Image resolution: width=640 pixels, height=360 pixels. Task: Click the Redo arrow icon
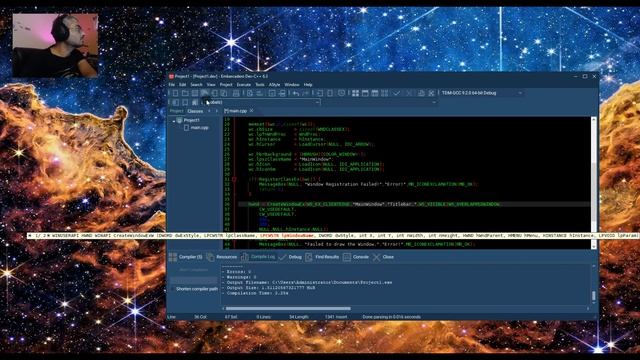305,93
